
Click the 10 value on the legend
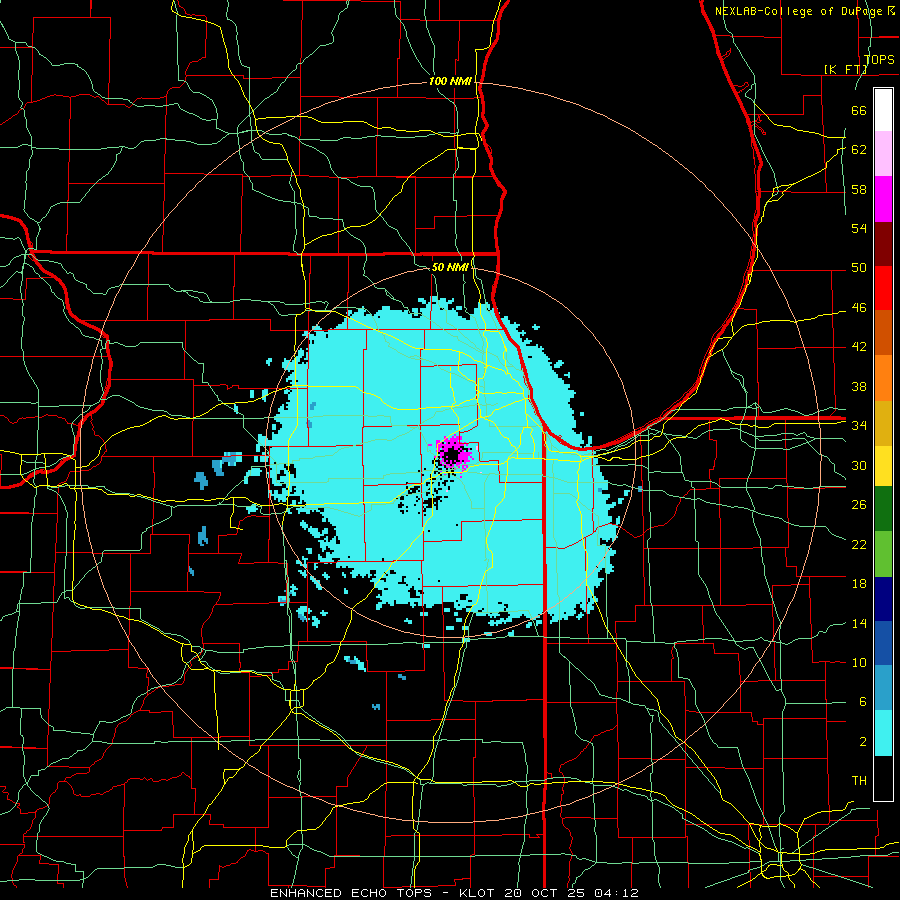tap(859, 663)
